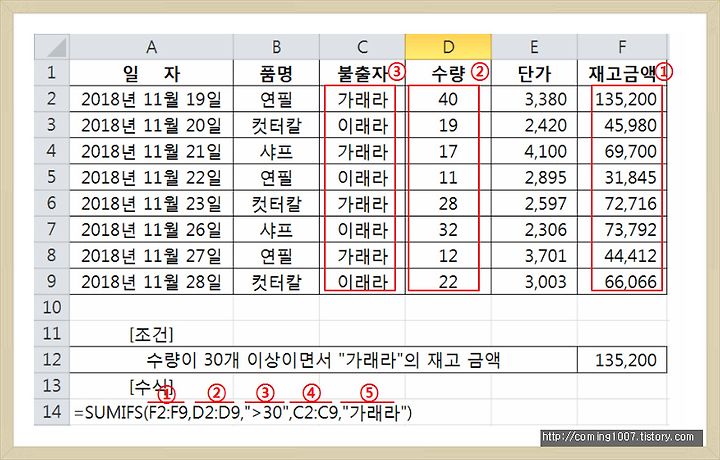Select result cell 135,200 in row 12
The image size is (720, 460).
tap(622, 360)
